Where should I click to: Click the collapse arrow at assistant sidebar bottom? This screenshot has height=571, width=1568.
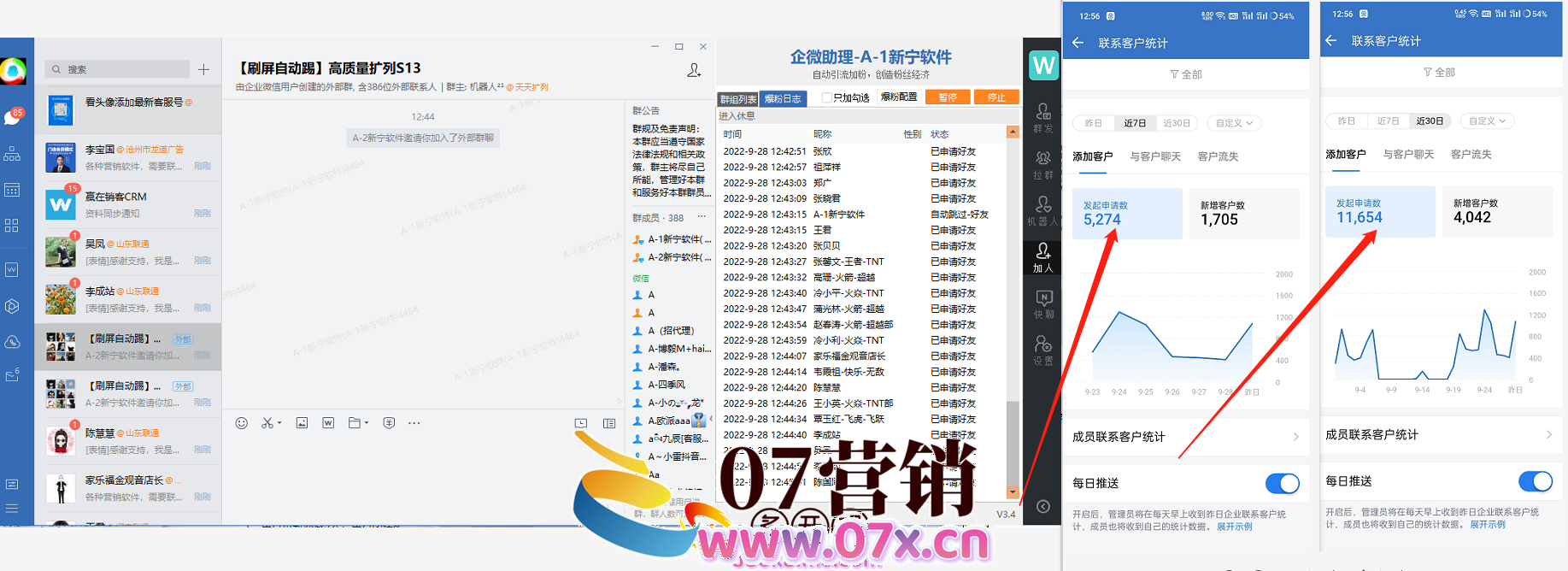(1043, 507)
